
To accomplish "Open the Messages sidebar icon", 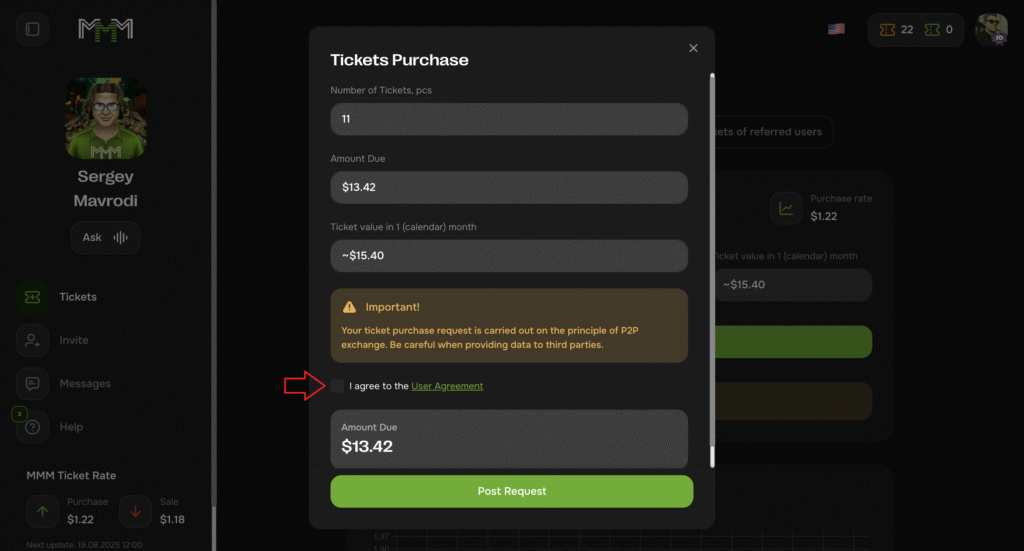I will click(33, 383).
